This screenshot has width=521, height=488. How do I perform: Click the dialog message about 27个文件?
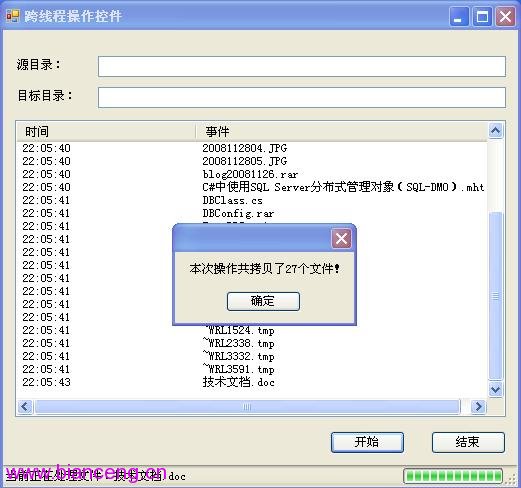[x=264, y=268]
